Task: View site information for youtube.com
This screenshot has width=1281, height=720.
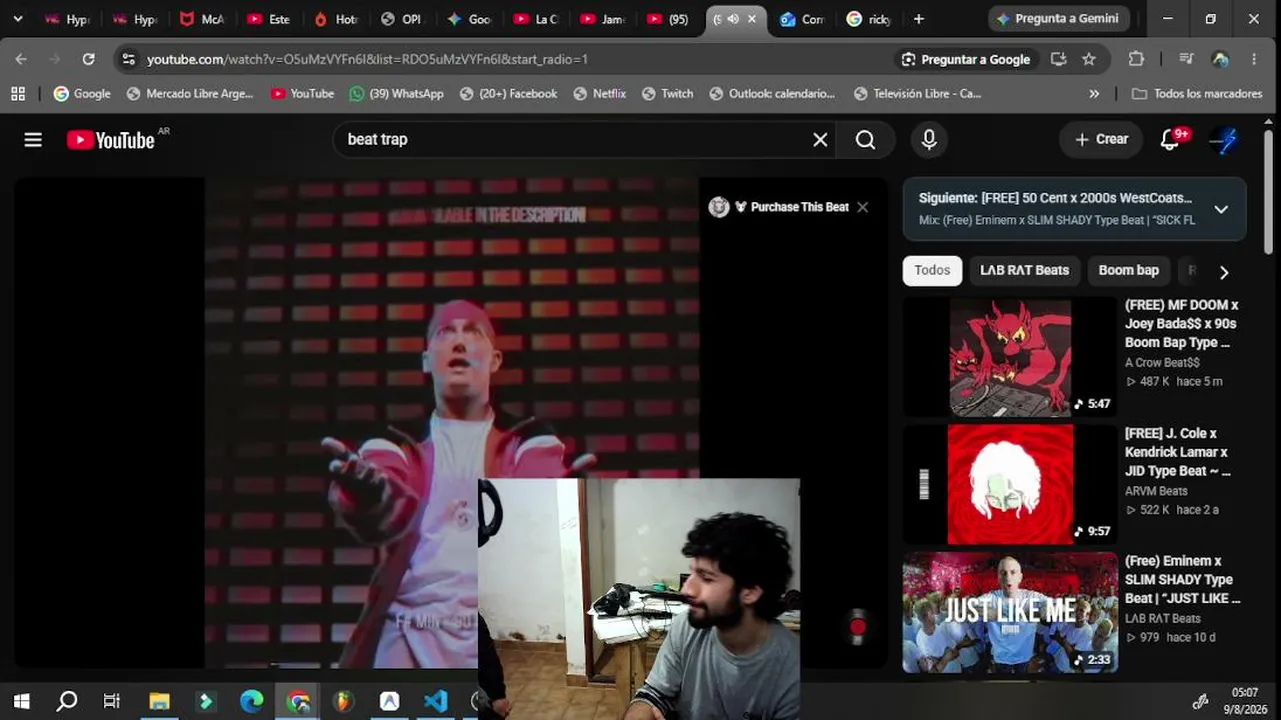Action: [128, 59]
